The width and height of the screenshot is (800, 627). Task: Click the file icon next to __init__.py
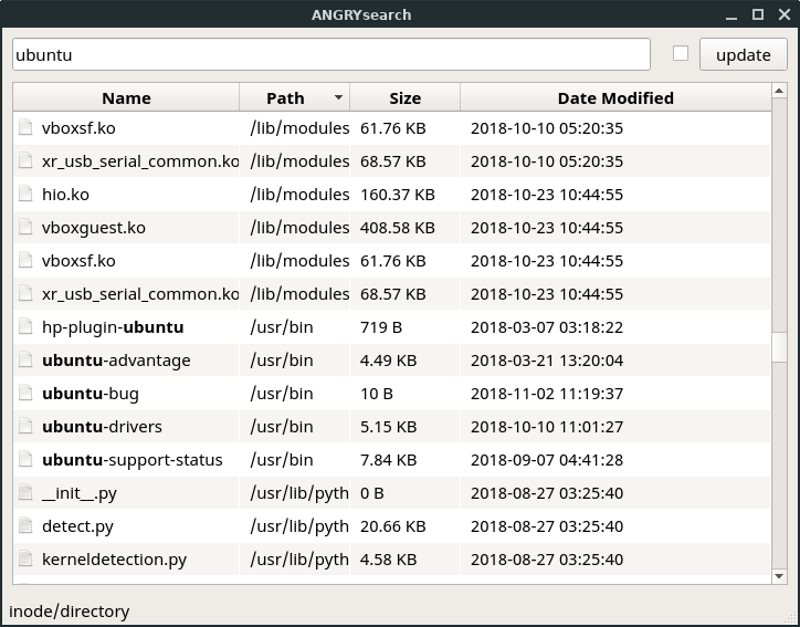click(x=24, y=493)
